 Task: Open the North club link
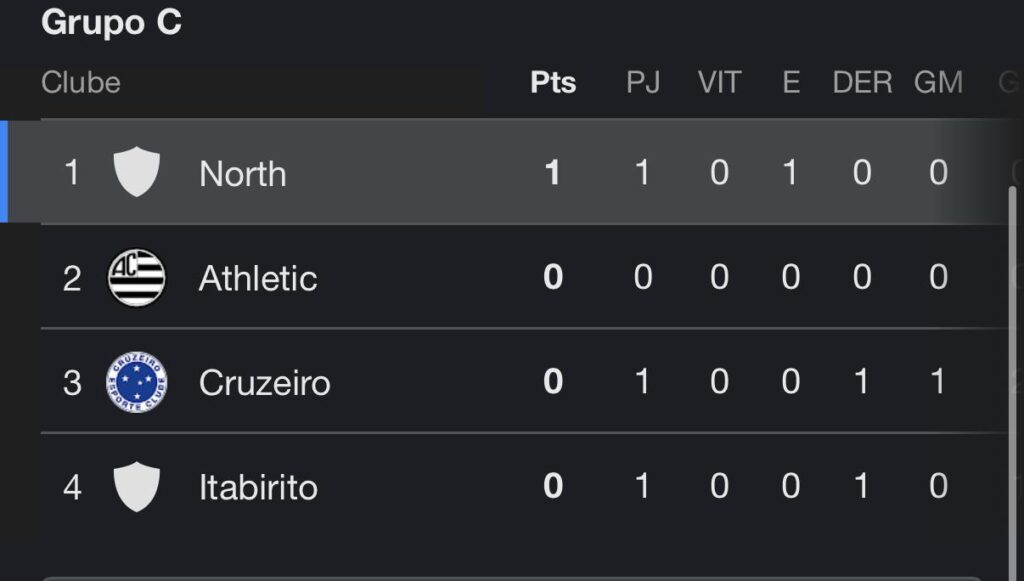(x=242, y=174)
